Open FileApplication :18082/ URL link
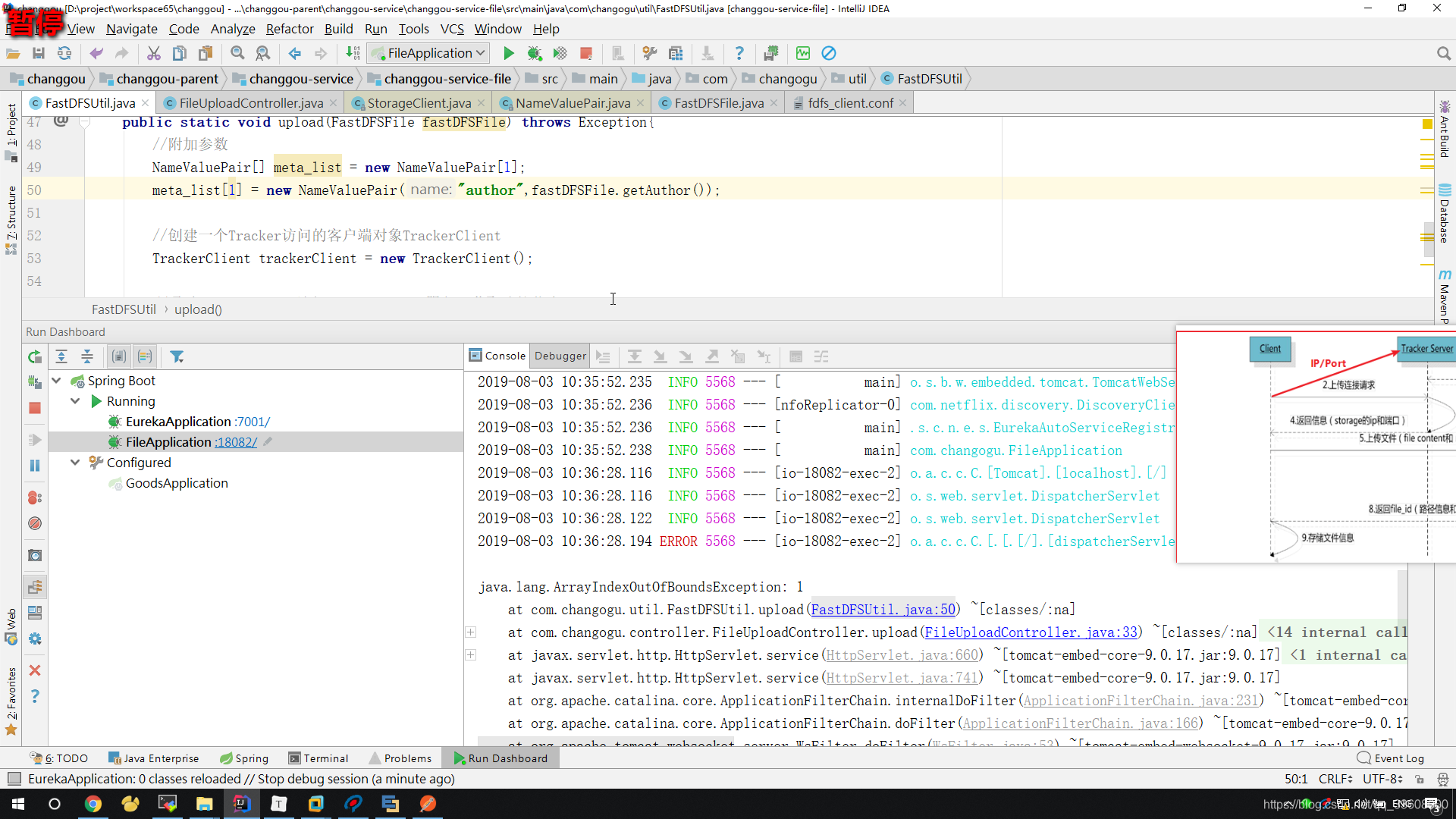 click(x=236, y=442)
